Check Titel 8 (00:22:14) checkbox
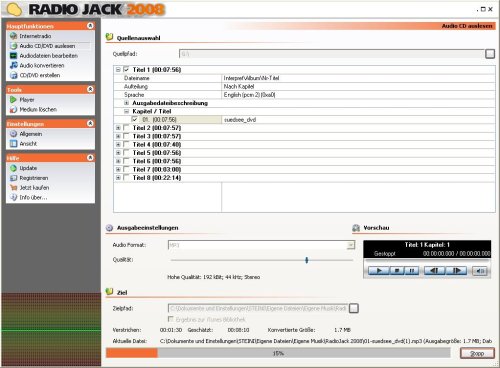This screenshot has width=500, height=368. [x=126, y=178]
